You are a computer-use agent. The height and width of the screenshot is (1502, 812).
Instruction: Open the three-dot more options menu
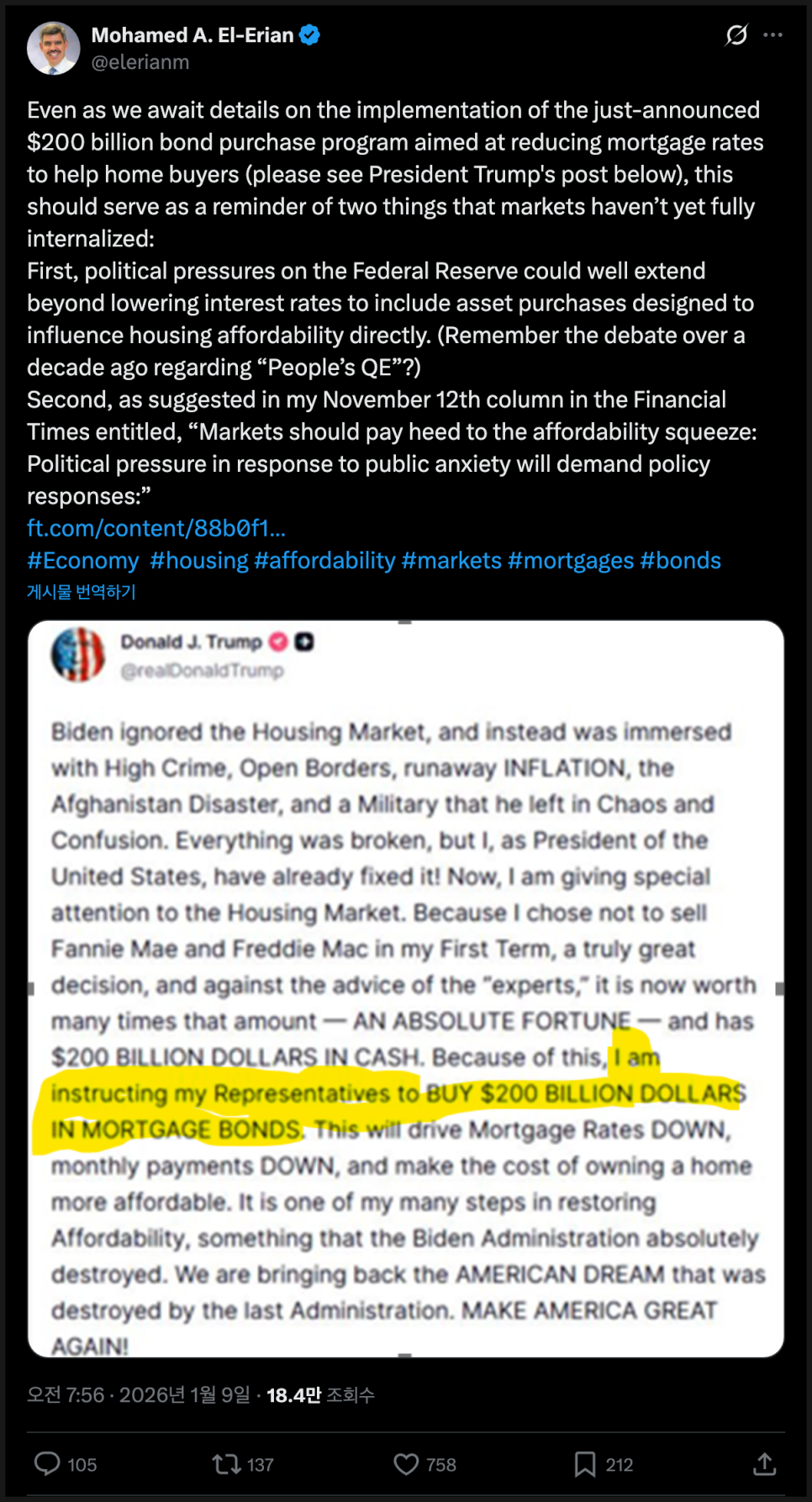point(773,34)
